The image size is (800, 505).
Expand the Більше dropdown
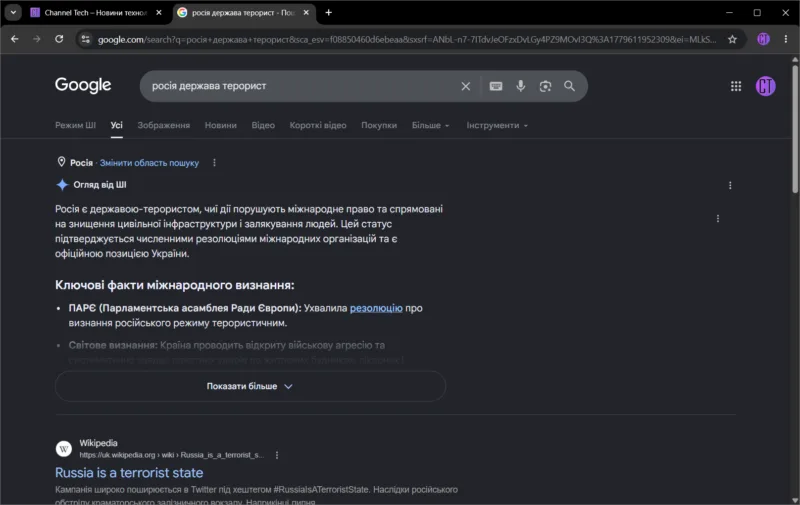tap(430, 125)
